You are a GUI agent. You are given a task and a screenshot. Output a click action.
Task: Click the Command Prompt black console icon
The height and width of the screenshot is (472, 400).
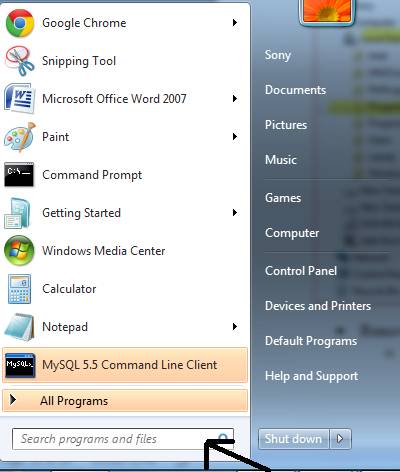pos(19,174)
